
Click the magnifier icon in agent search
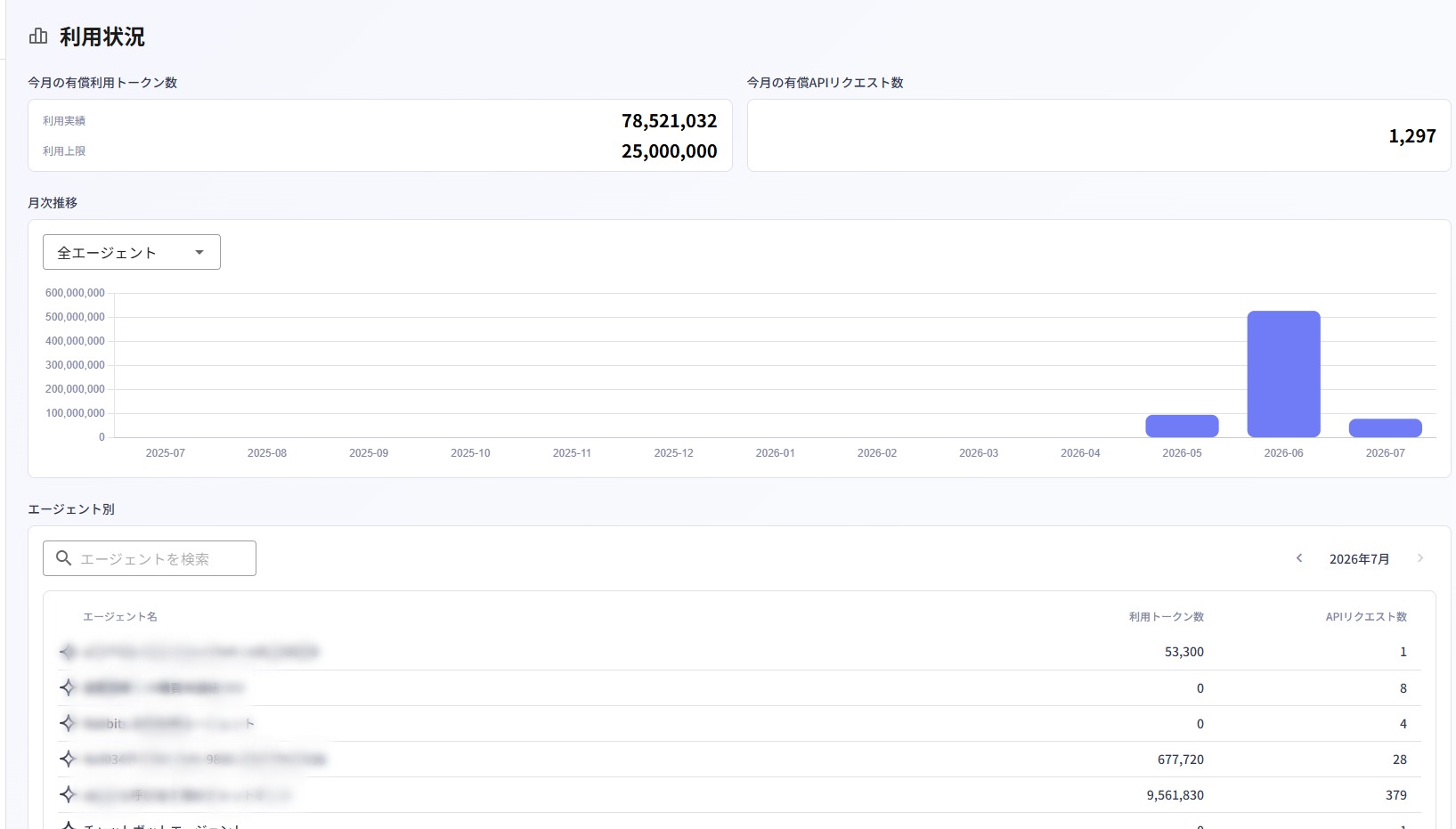tap(63, 558)
